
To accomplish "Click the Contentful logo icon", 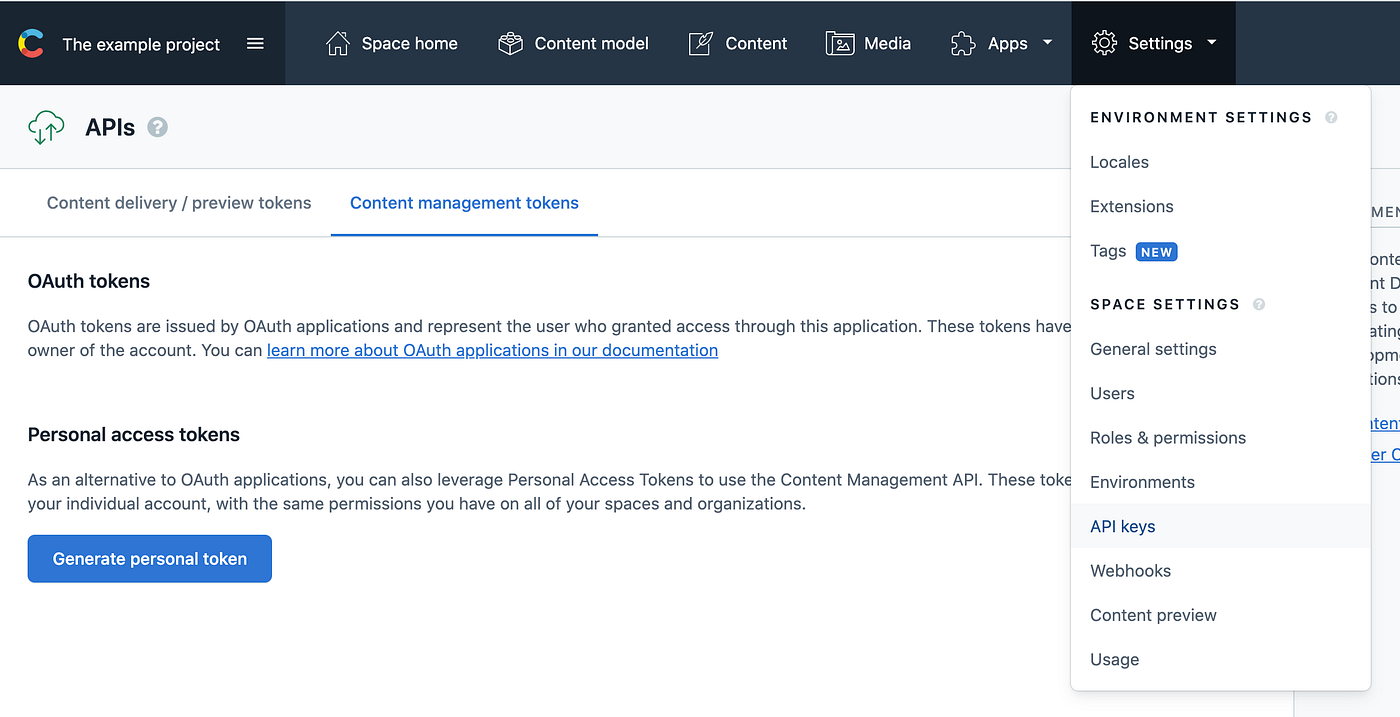I will (x=31, y=44).
